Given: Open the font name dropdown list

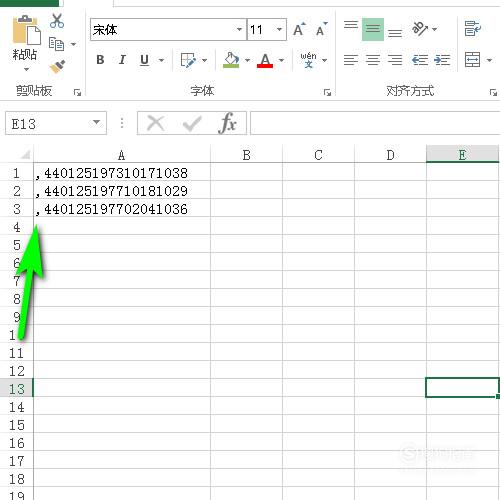Looking at the screenshot, I should pos(239,30).
